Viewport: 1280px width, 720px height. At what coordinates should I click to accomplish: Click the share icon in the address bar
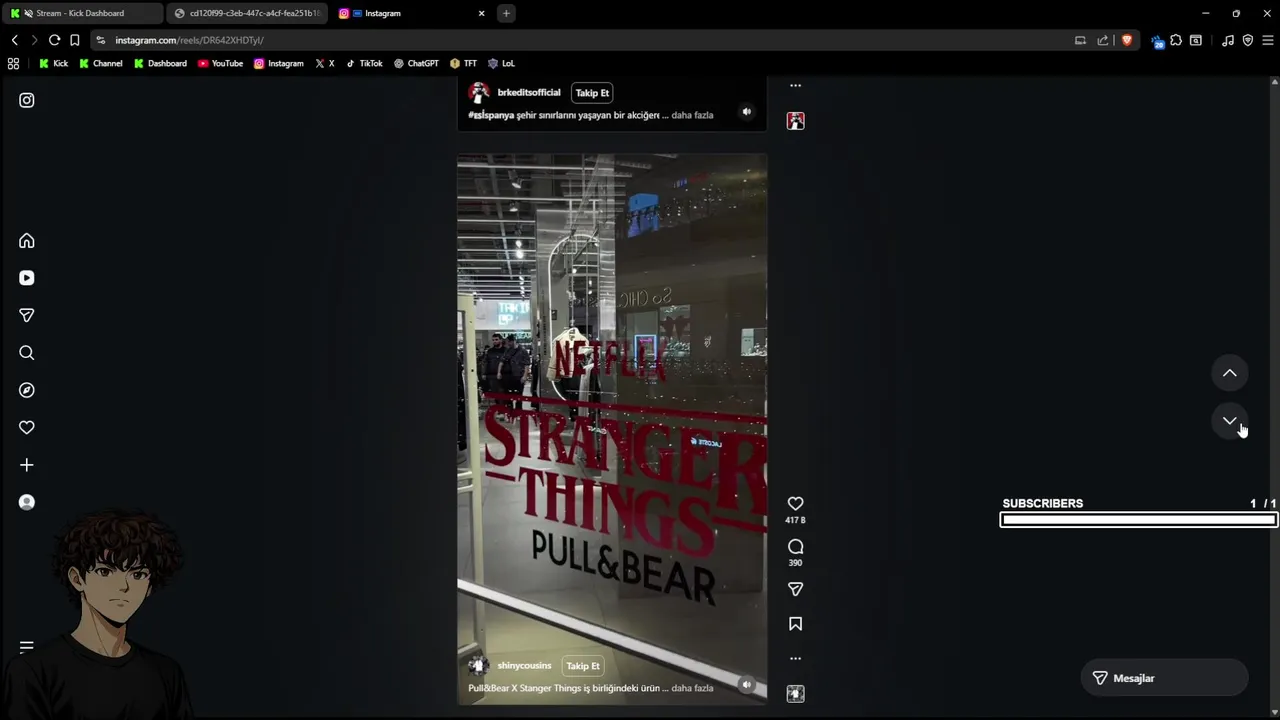tap(1103, 40)
